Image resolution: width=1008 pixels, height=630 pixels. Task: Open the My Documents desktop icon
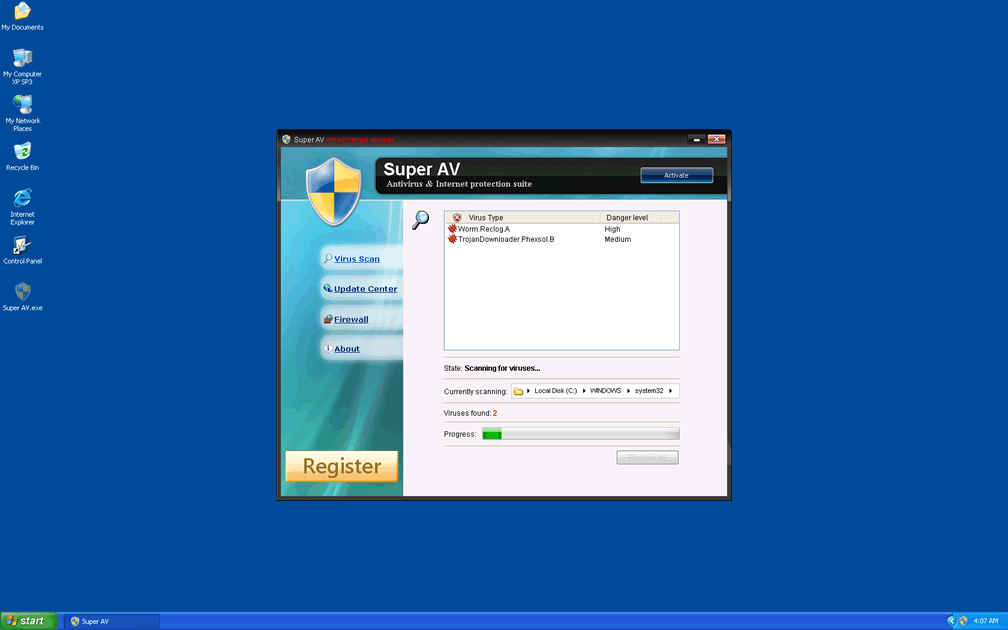(x=22, y=12)
